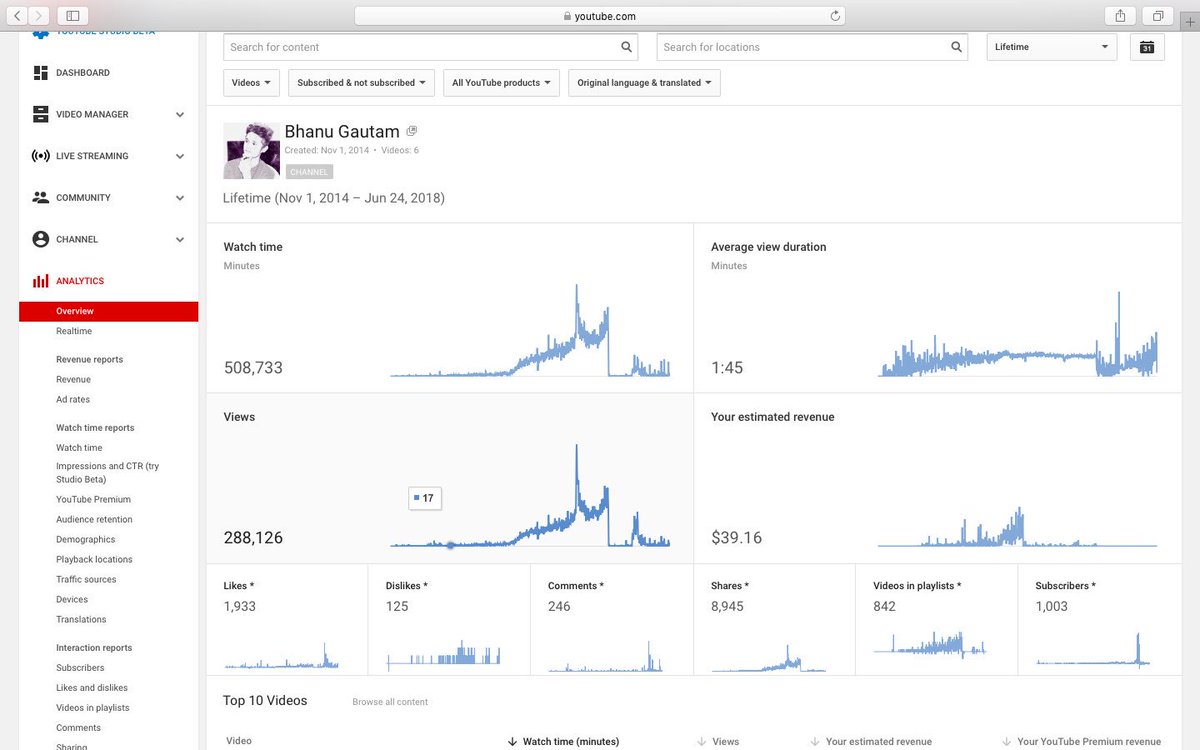This screenshot has width=1200, height=750.
Task: Click the Live Streaming broadcast icon
Action: click(x=40, y=156)
